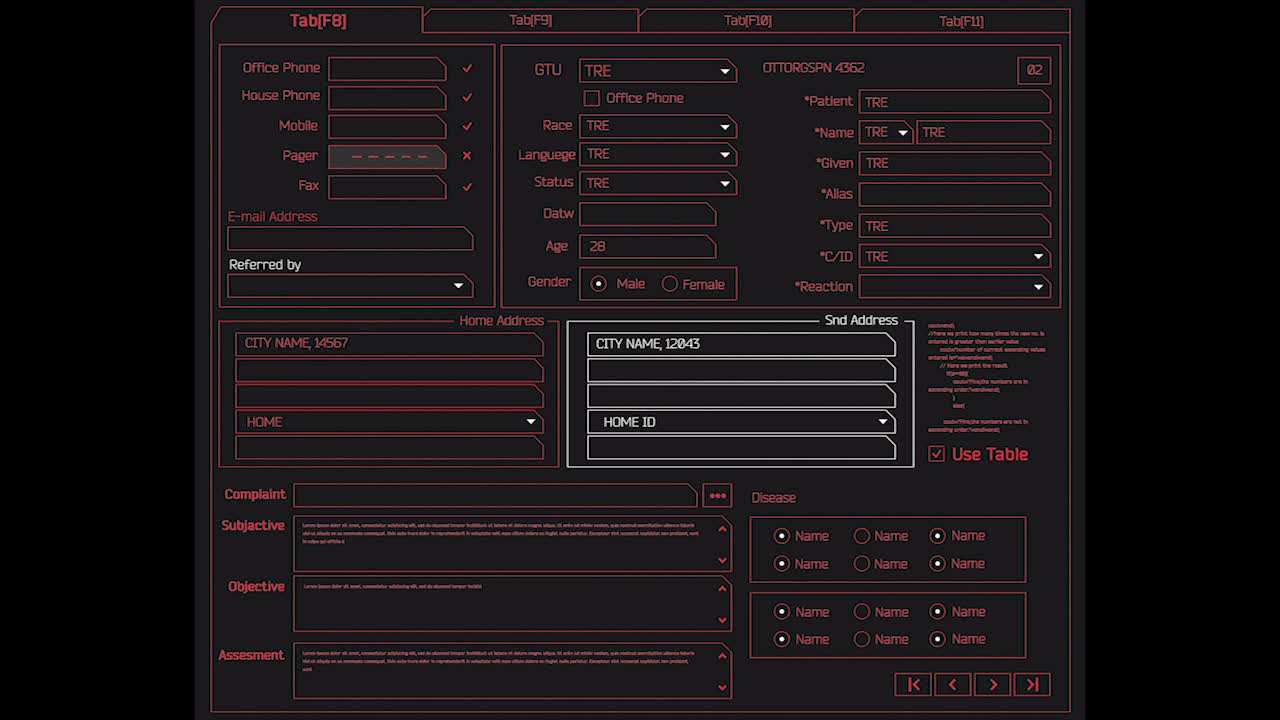Open the GTU dropdown
The width and height of the screenshot is (1280, 720).
pos(658,71)
